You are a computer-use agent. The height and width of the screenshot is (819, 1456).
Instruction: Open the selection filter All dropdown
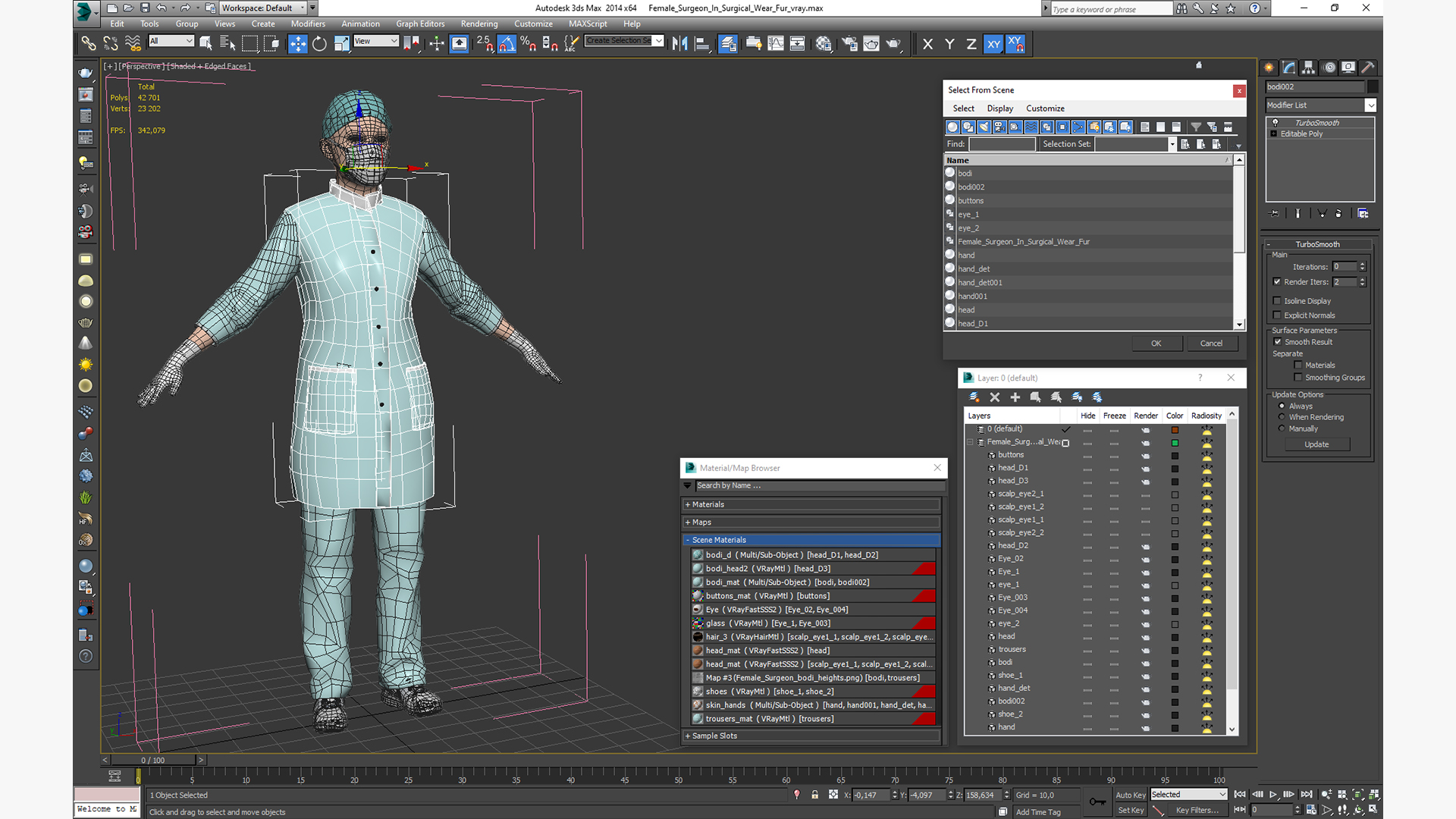pyautogui.click(x=171, y=41)
